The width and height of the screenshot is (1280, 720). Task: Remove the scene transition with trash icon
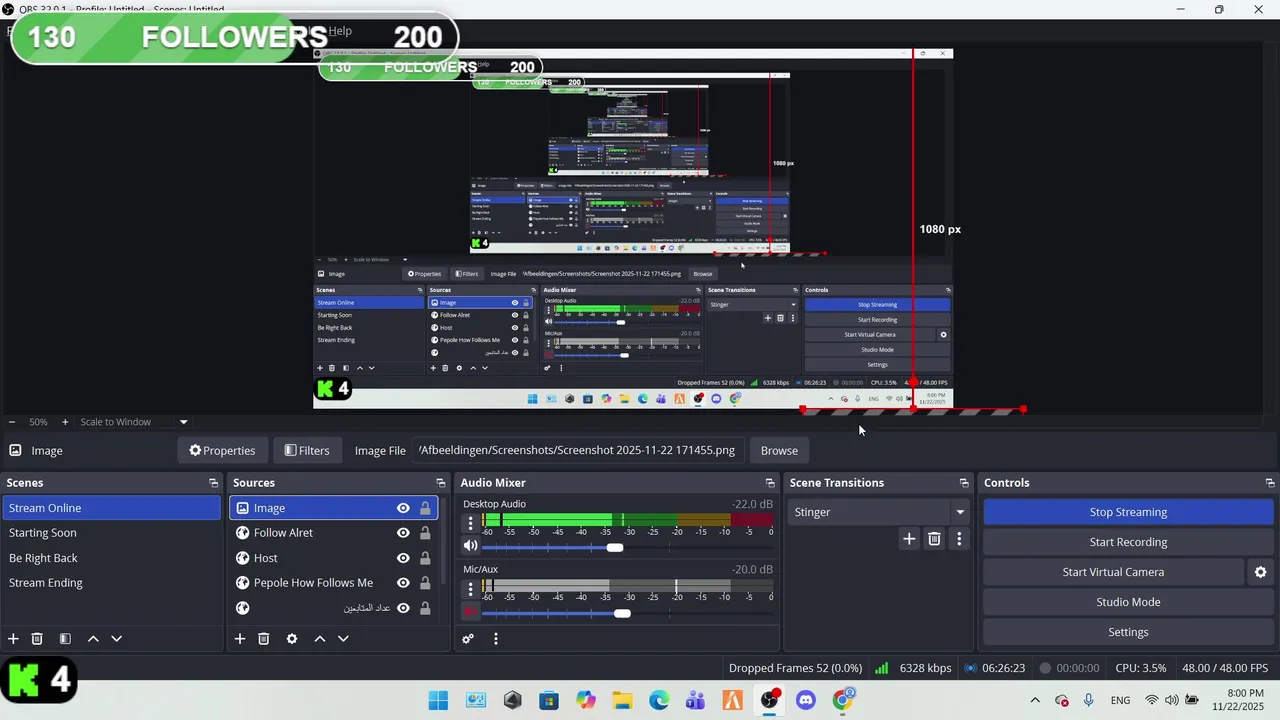tap(934, 539)
